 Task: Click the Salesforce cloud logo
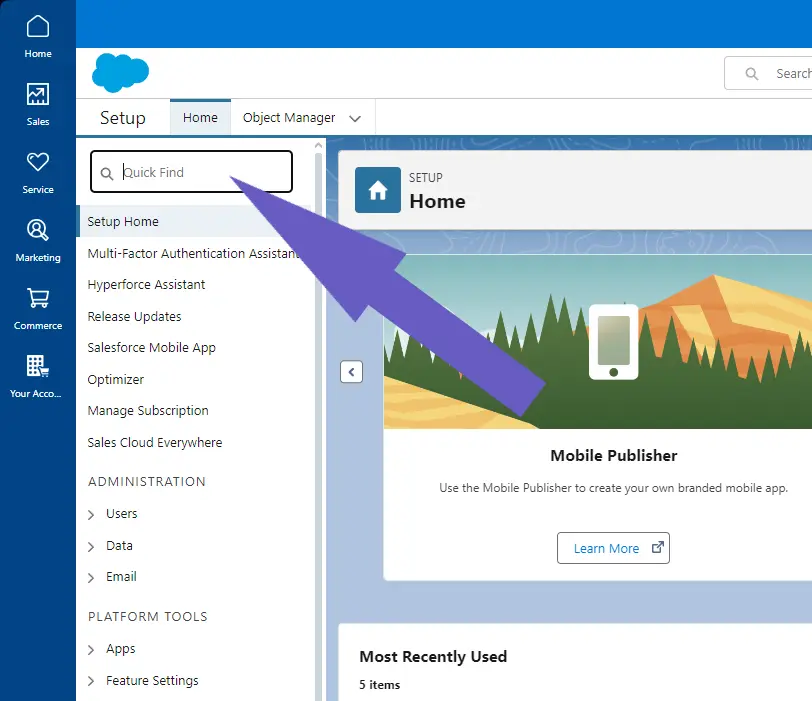pos(120,72)
